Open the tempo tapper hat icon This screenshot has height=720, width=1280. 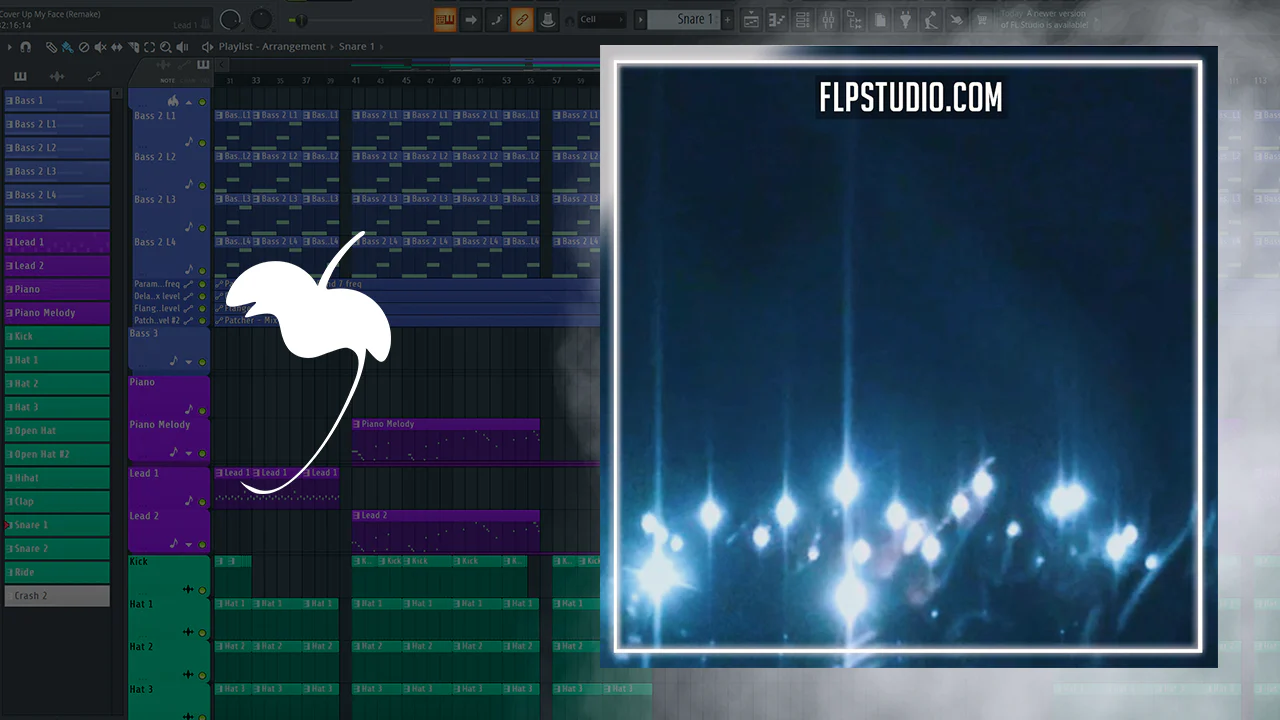pos(547,19)
